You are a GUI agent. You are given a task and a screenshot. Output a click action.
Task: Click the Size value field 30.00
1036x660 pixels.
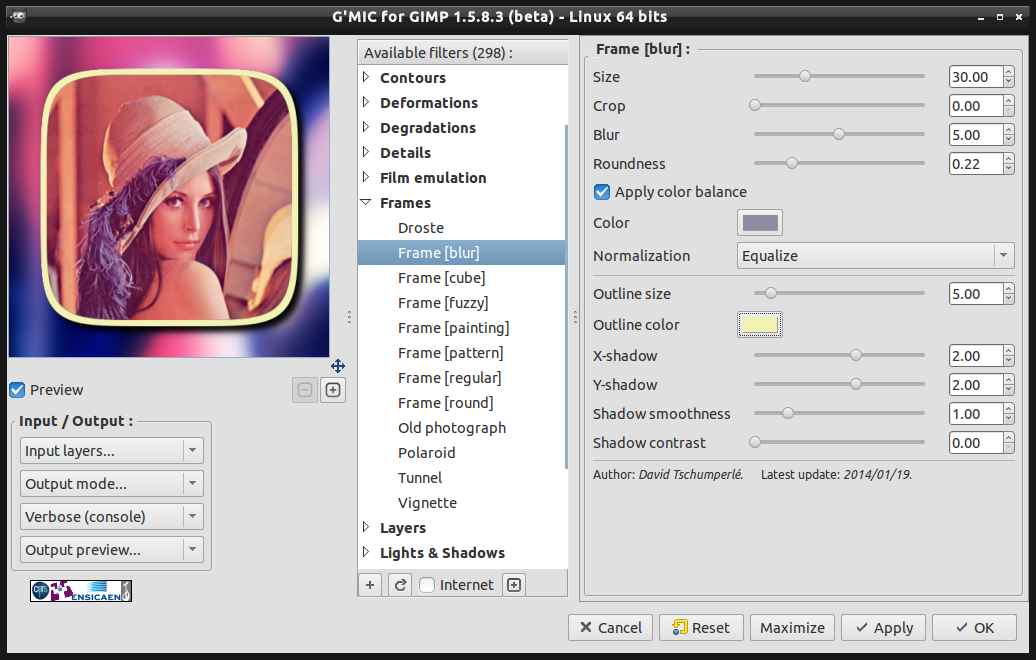pos(976,77)
